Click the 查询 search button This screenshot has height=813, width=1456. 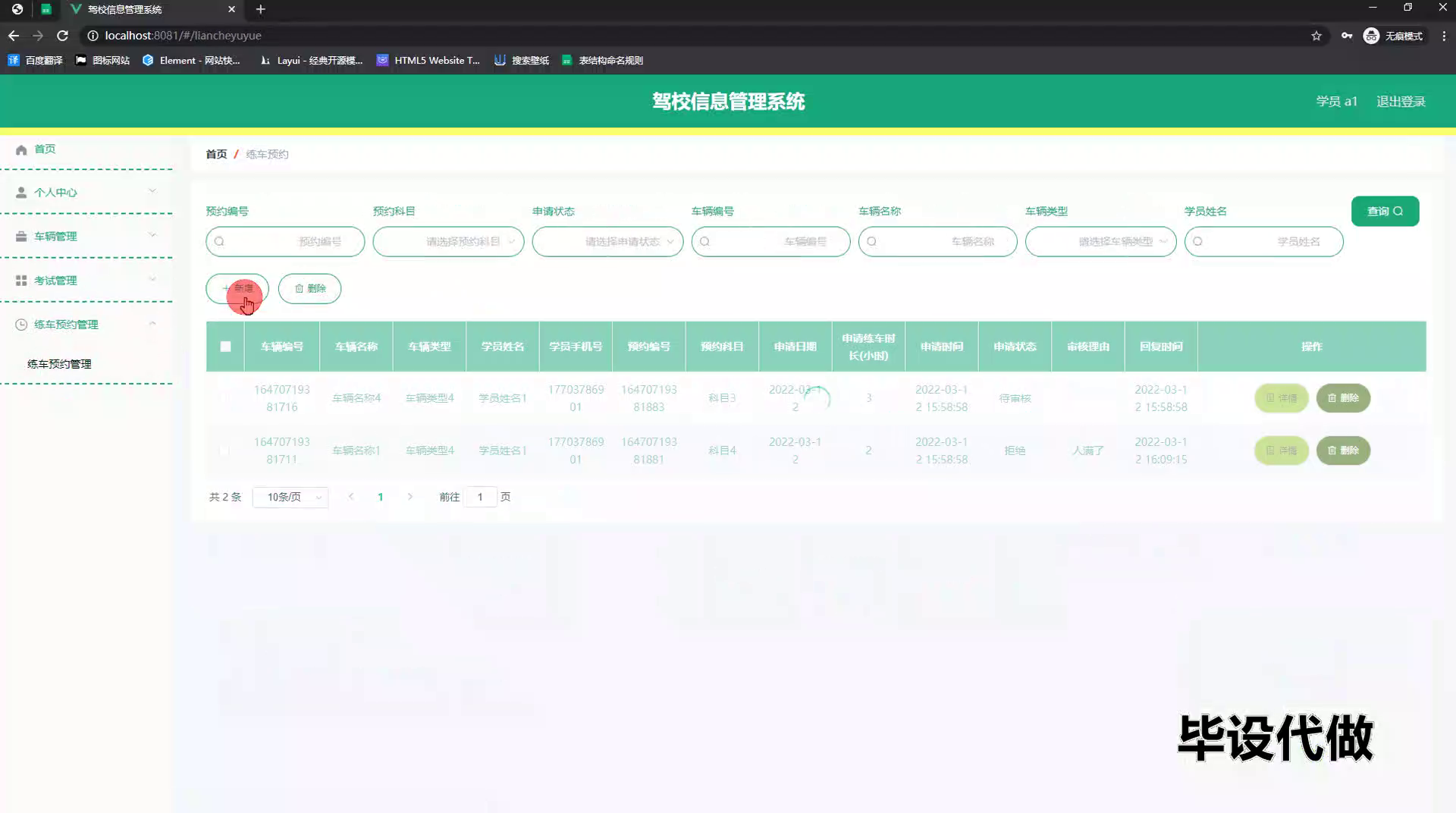(x=1385, y=211)
